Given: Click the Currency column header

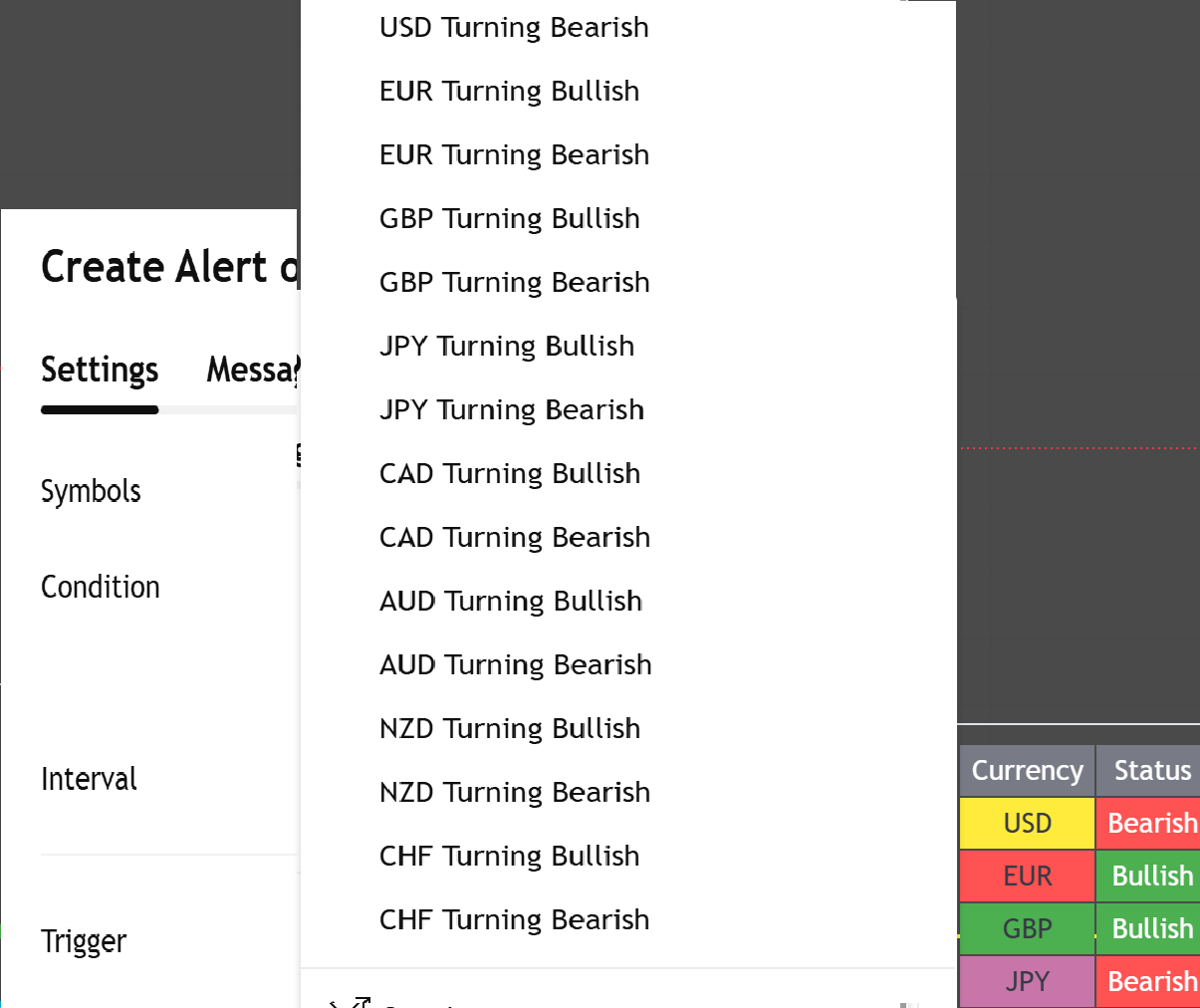Looking at the screenshot, I should click(1027, 770).
